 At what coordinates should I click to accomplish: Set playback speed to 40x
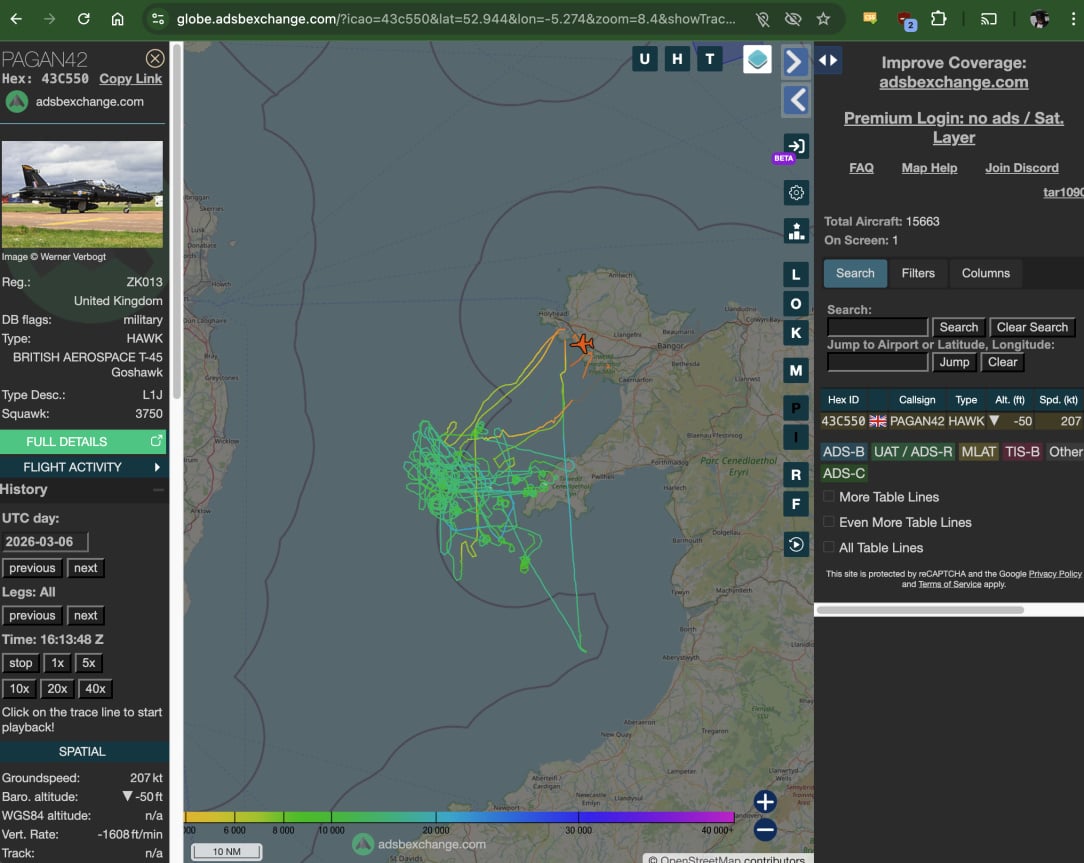pos(95,689)
